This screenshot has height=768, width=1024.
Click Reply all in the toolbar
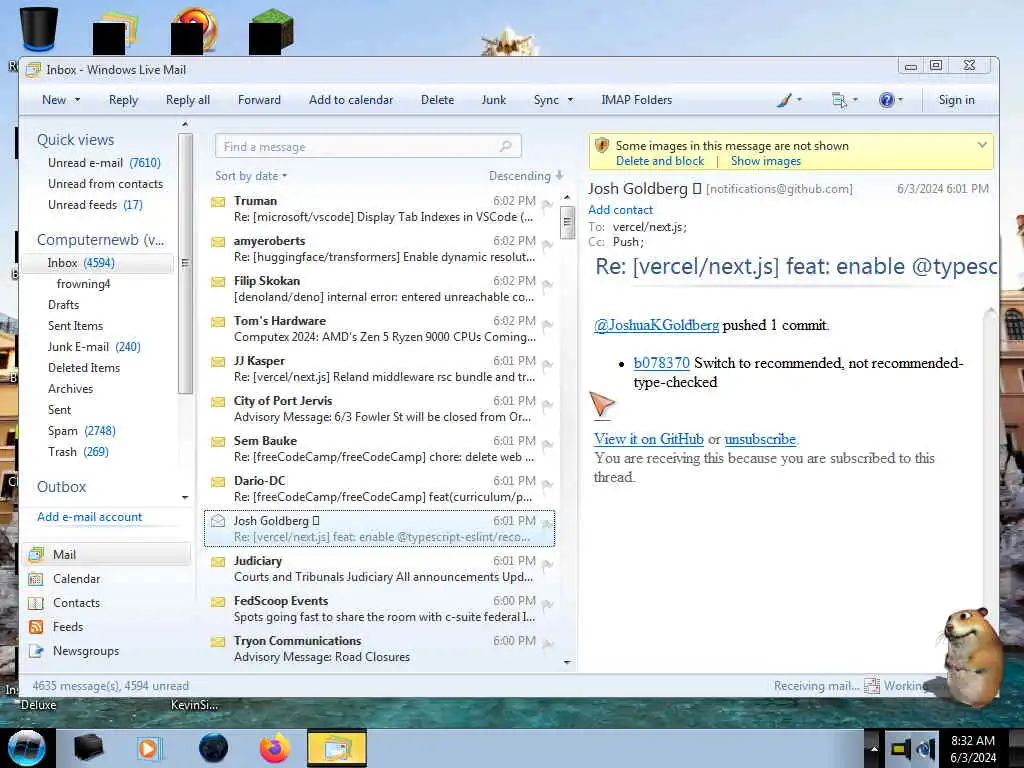[x=187, y=100]
